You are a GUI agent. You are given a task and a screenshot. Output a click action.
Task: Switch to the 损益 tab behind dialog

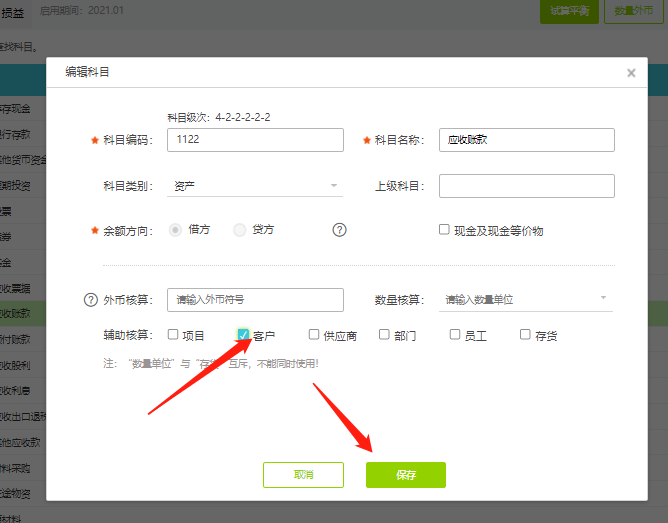tap(13, 13)
